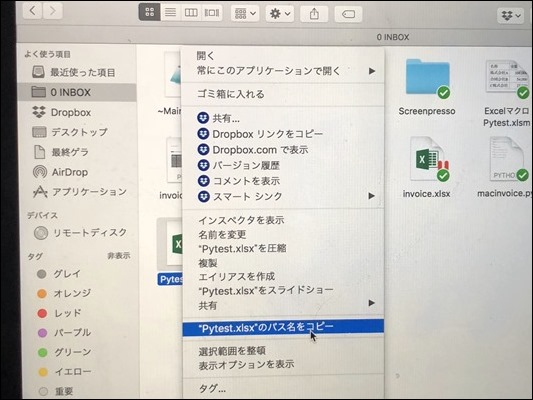Choose エイリアスを作成 menu item
Screen dimensions: 533x400
click(283, 277)
